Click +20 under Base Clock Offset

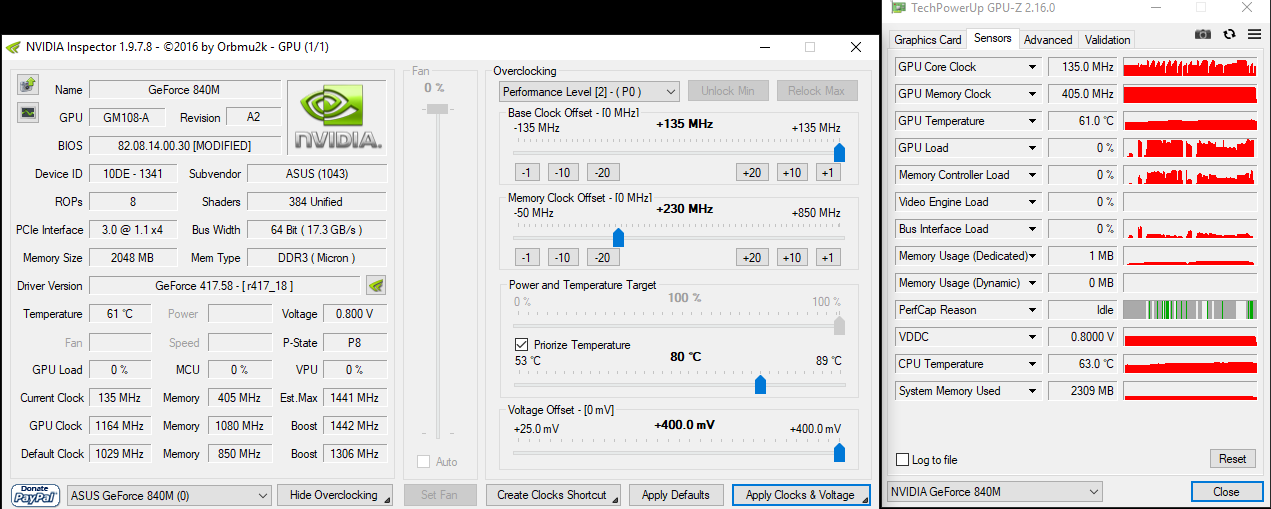pyautogui.click(x=752, y=172)
